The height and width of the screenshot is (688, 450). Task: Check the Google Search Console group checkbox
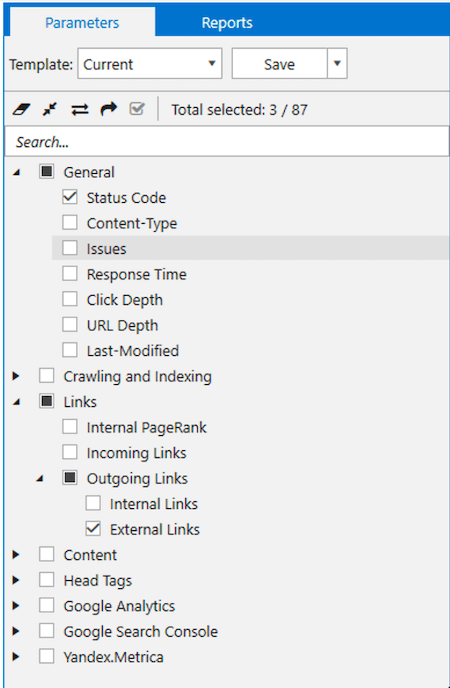pyautogui.click(x=46, y=631)
